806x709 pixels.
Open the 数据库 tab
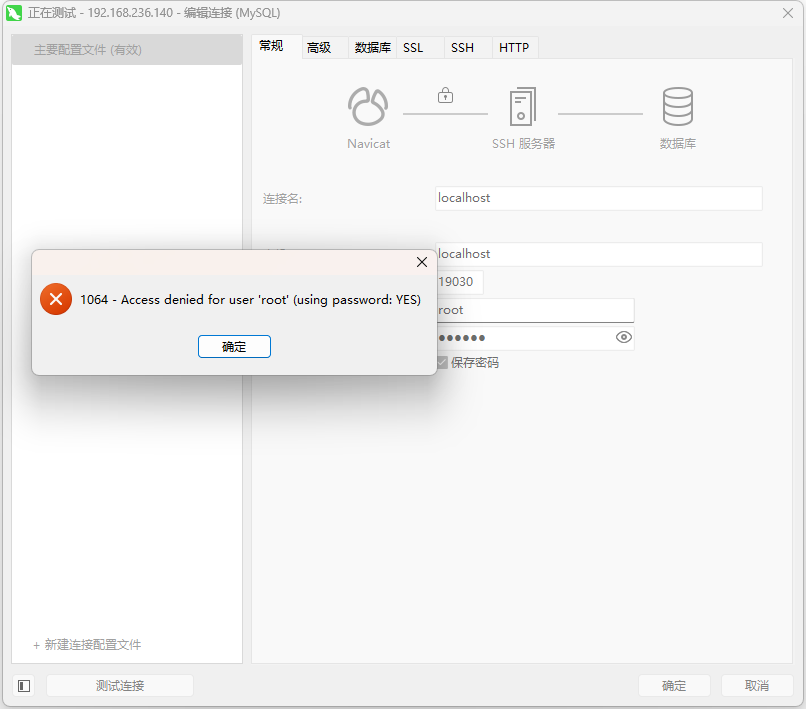click(x=372, y=48)
